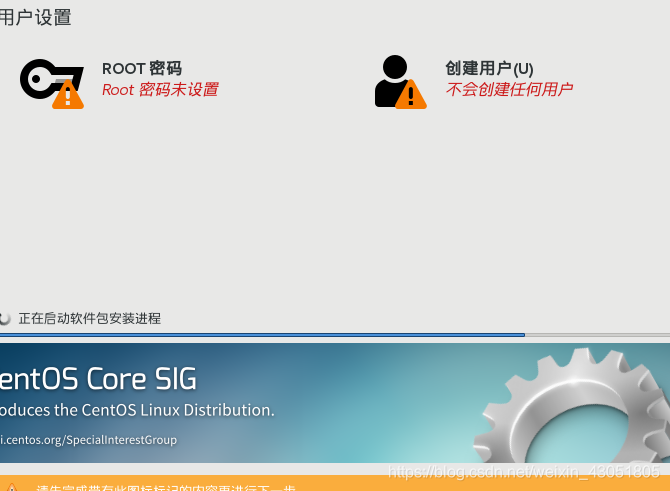Image resolution: width=670 pixels, height=491 pixels.
Task: Select the red 'Root 密码未设置' status text
Action: pyautogui.click(x=160, y=90)
